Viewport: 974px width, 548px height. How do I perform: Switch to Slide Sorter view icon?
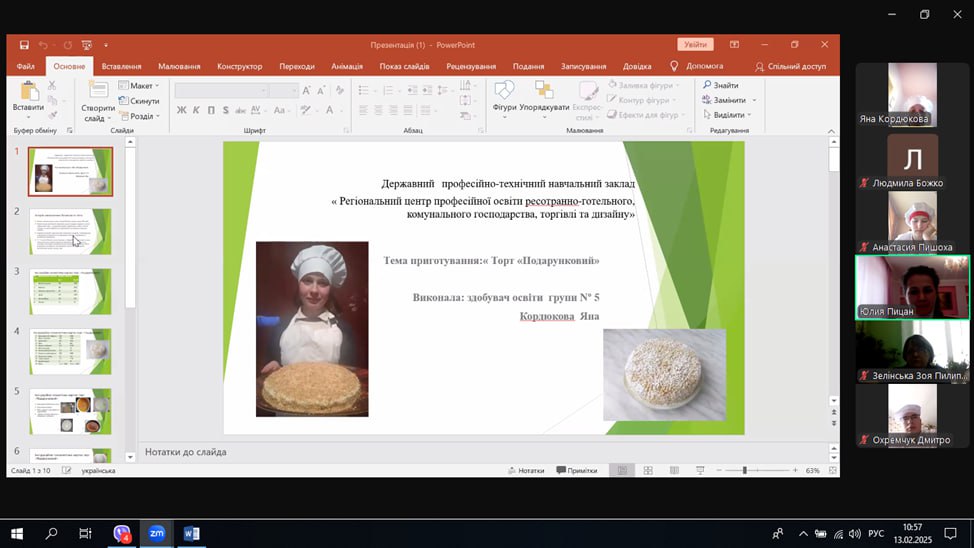click(x=648, y=470)
